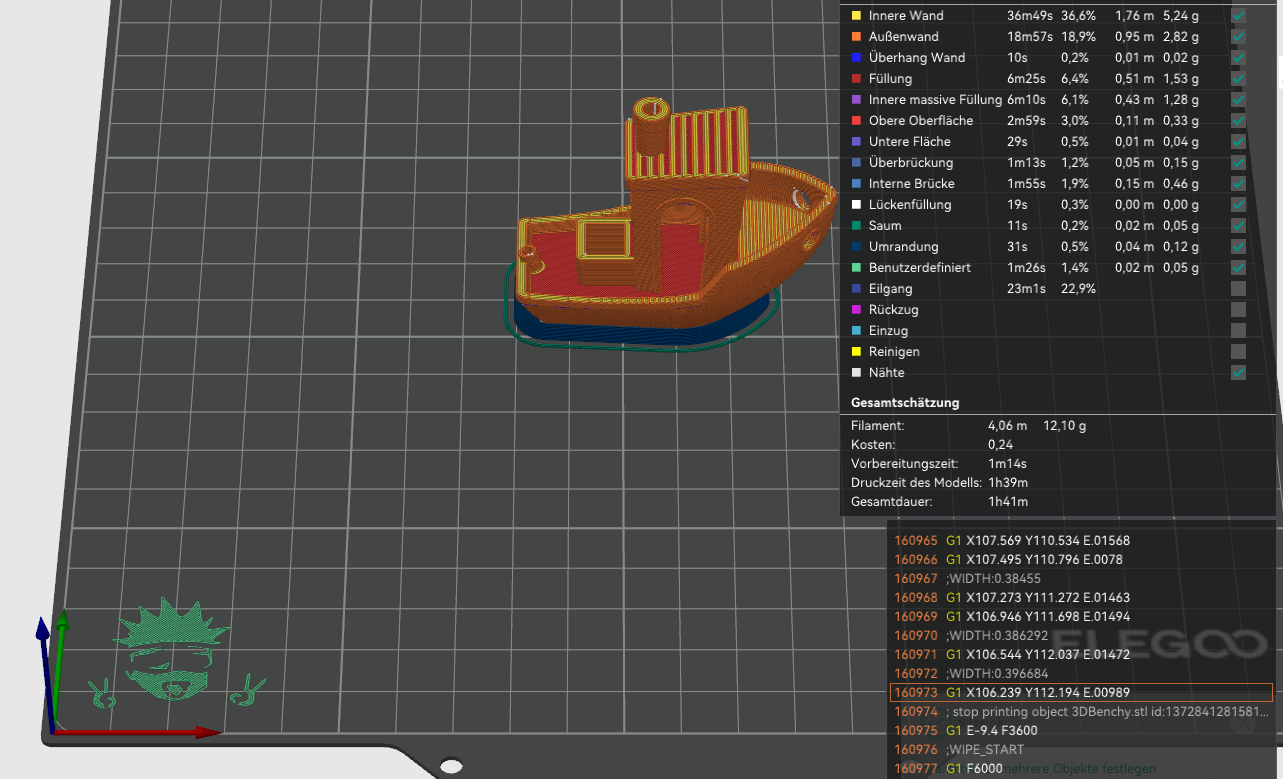
Task: Click the yellow Innere Wand color swatch
Action: 855,16
